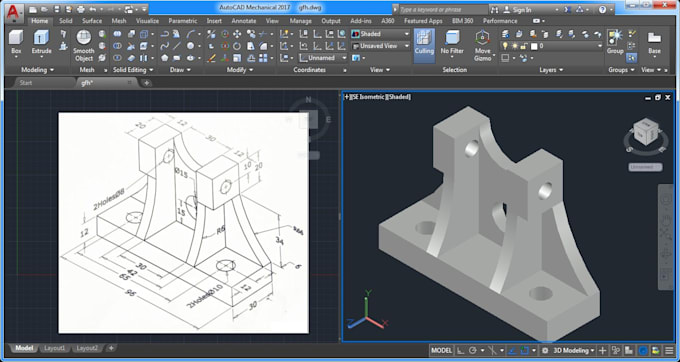Click the ViewCube in the 3D viewport

coord(646,132)
